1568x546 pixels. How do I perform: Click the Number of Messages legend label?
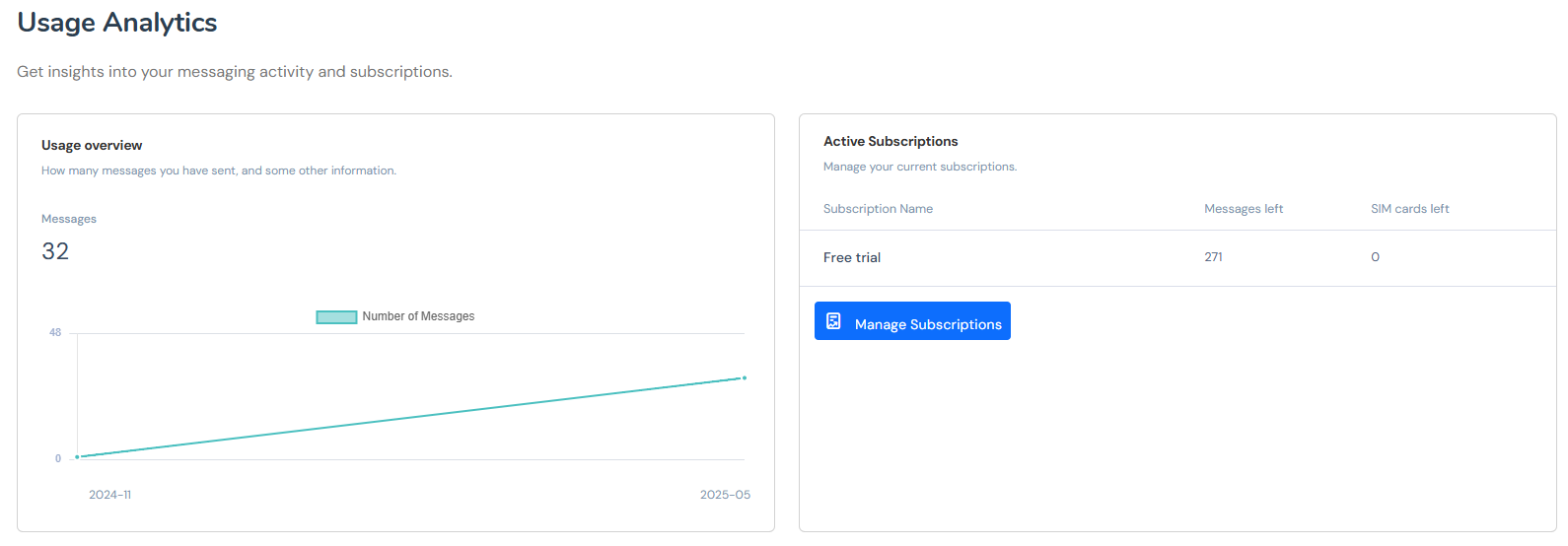coord(418,316)
